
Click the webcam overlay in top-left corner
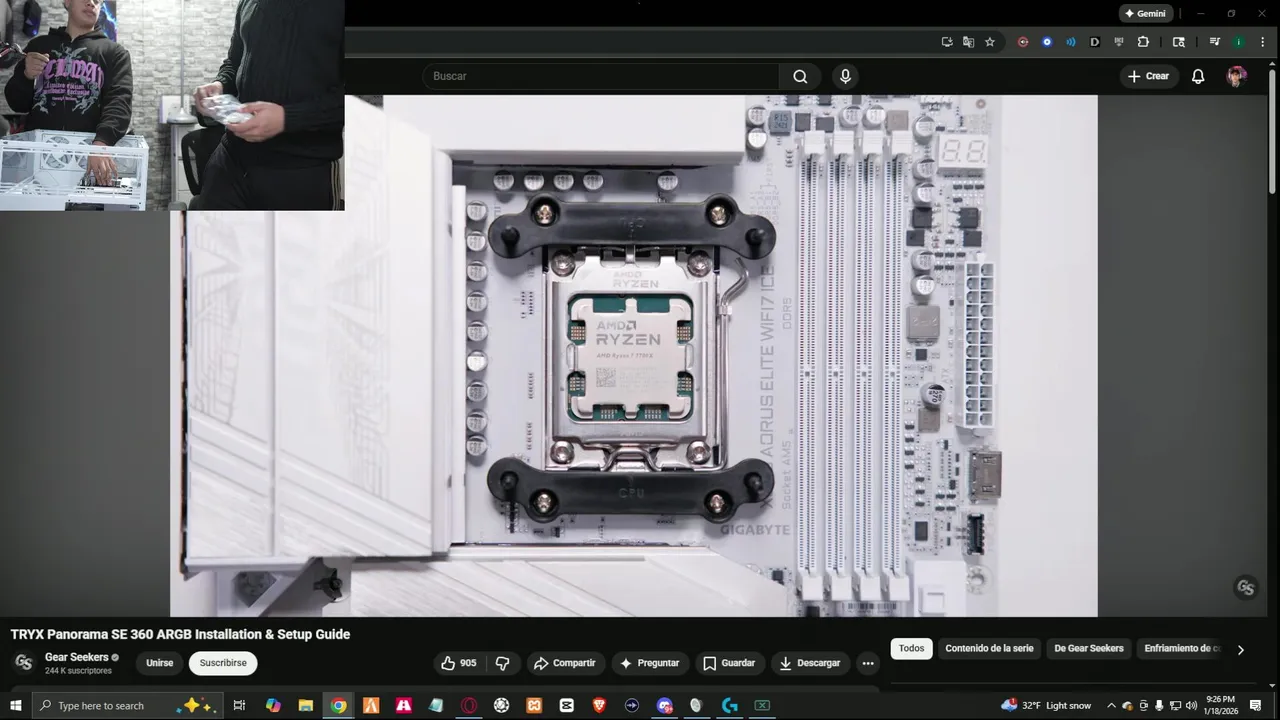(172, 105)
